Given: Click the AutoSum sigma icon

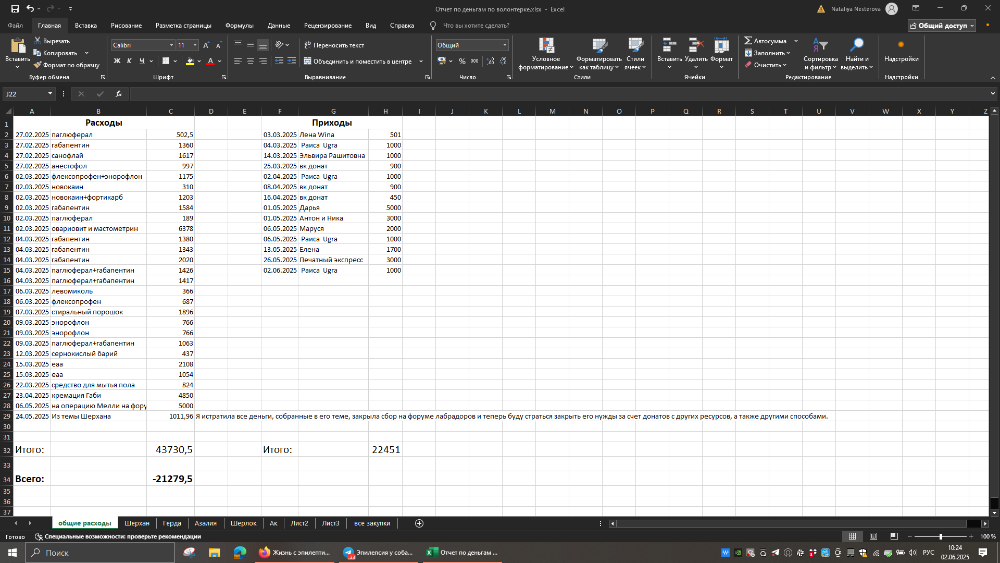Looking at the screenshot, I should [748, 41].
